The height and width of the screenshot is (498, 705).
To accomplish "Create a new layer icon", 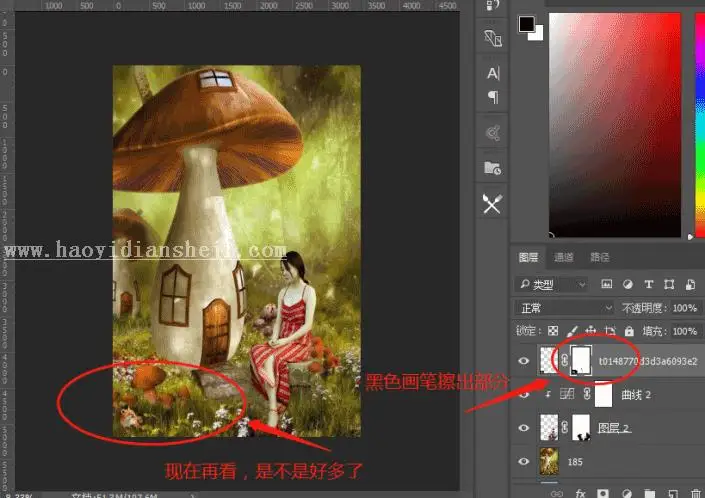I will (673, 493).
